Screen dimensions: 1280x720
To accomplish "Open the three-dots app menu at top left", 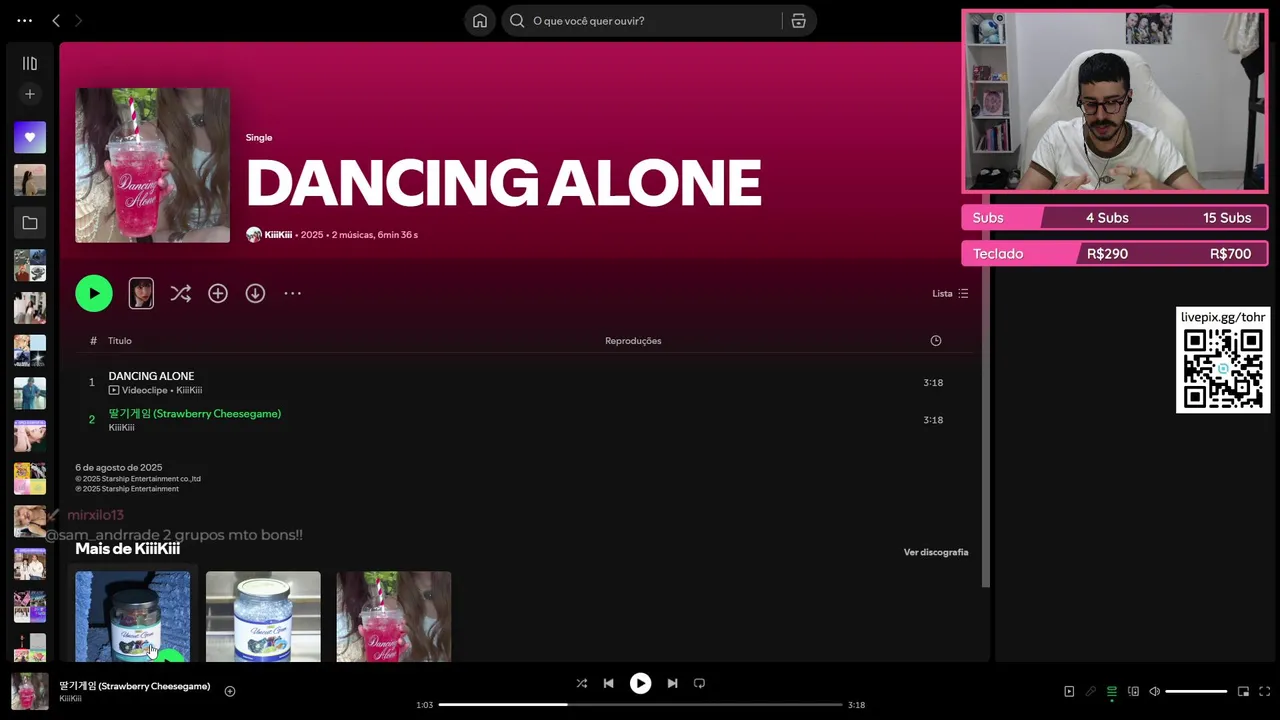I will click(x=25, y=20).
